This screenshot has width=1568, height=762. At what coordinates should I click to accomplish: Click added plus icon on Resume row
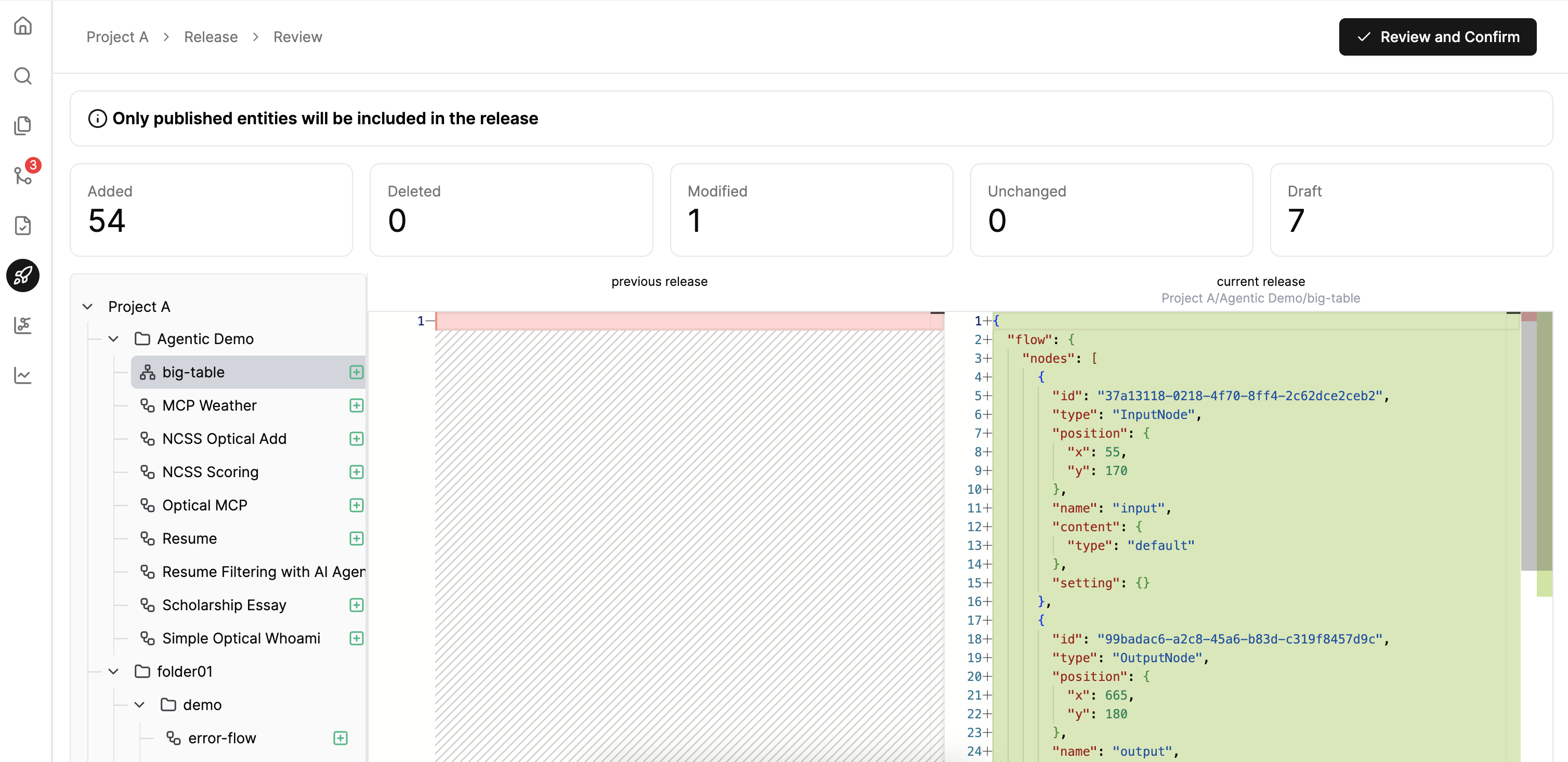(357, 538)
